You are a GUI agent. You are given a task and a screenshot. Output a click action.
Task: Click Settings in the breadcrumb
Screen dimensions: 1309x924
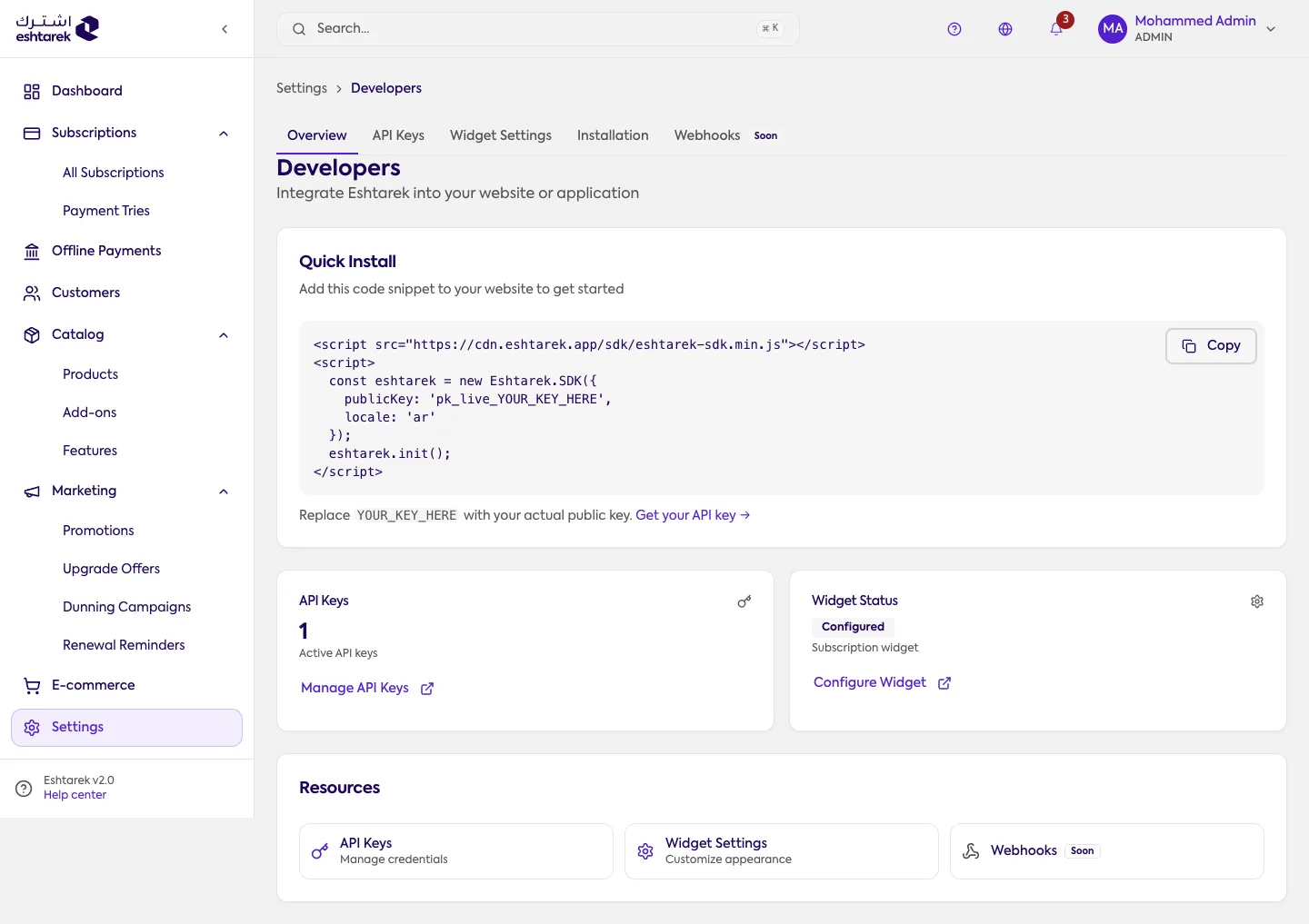coord(302,88)
